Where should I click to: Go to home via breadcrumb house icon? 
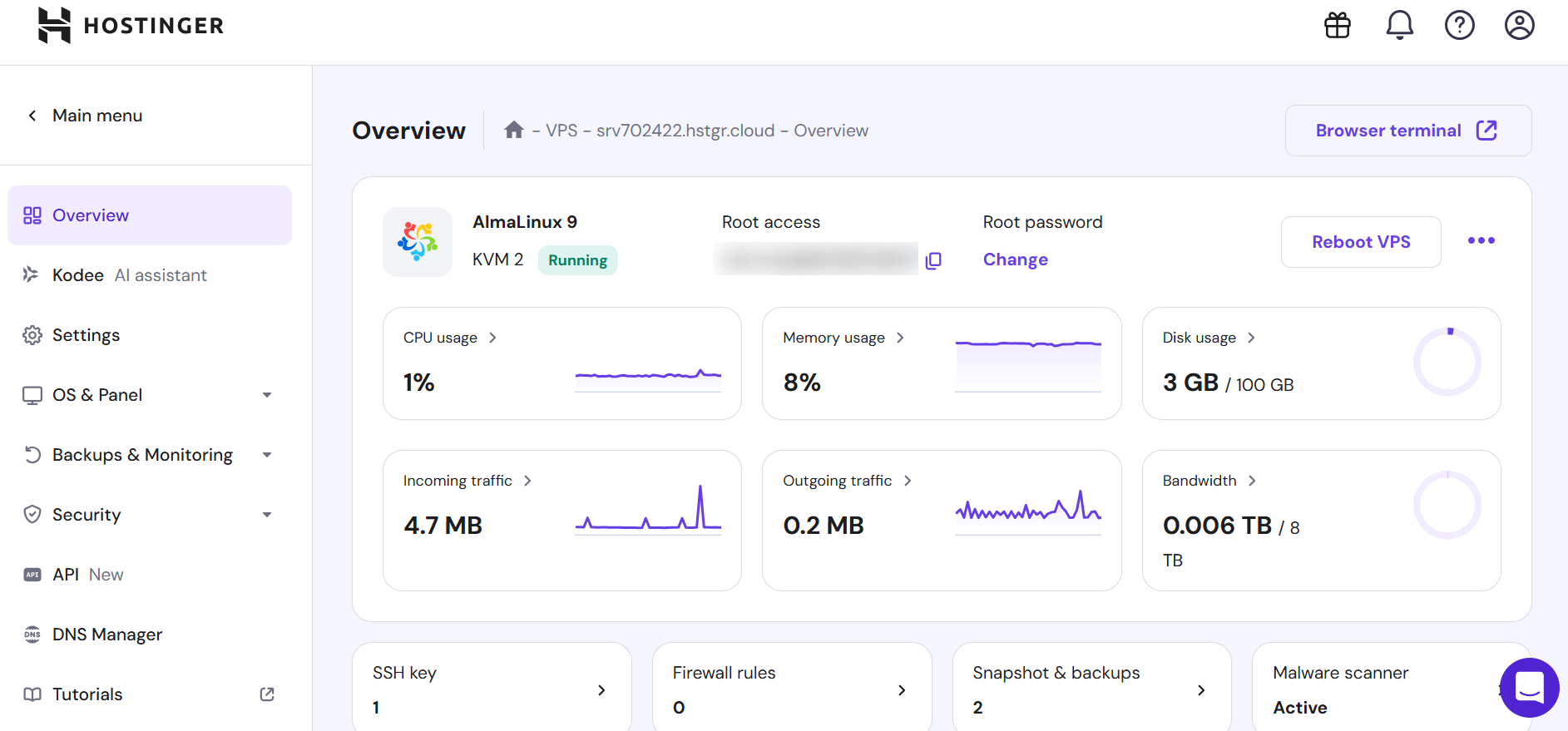pos(514,130)
